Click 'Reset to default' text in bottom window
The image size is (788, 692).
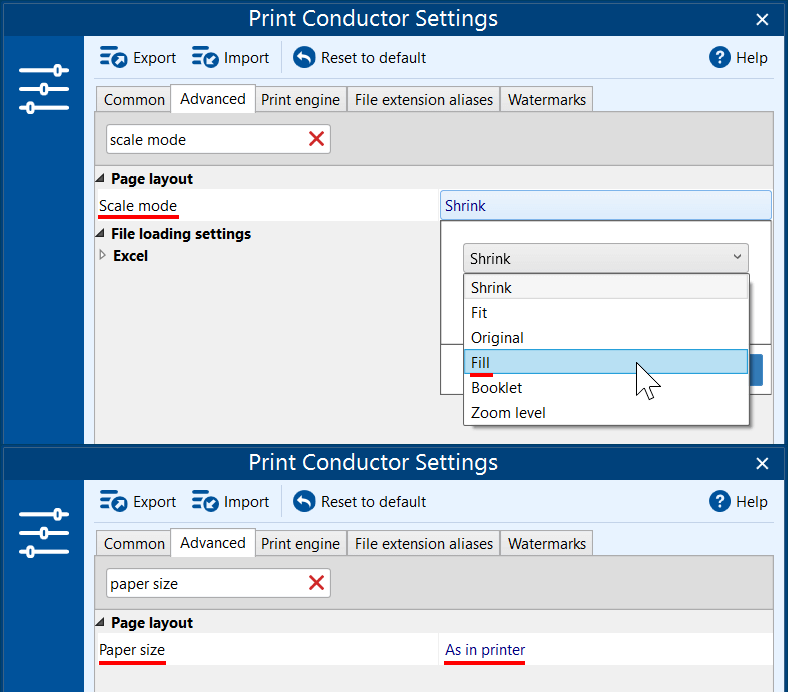(x=373, y=502)
